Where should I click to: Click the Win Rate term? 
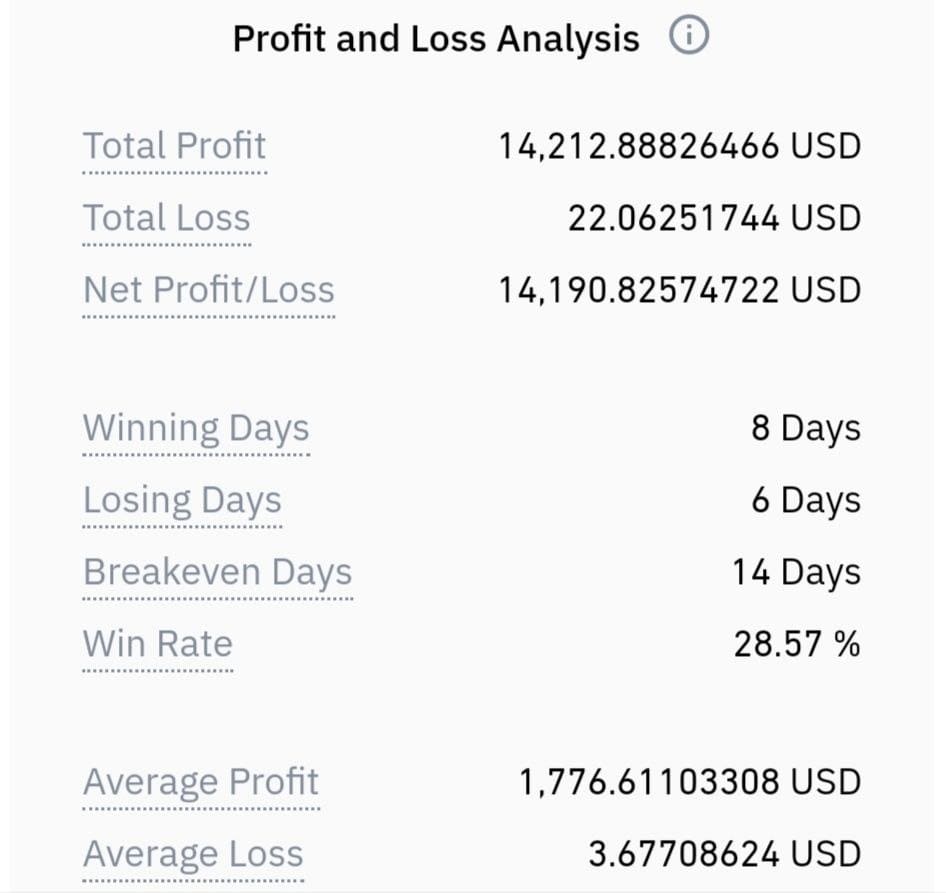[158, 644]
